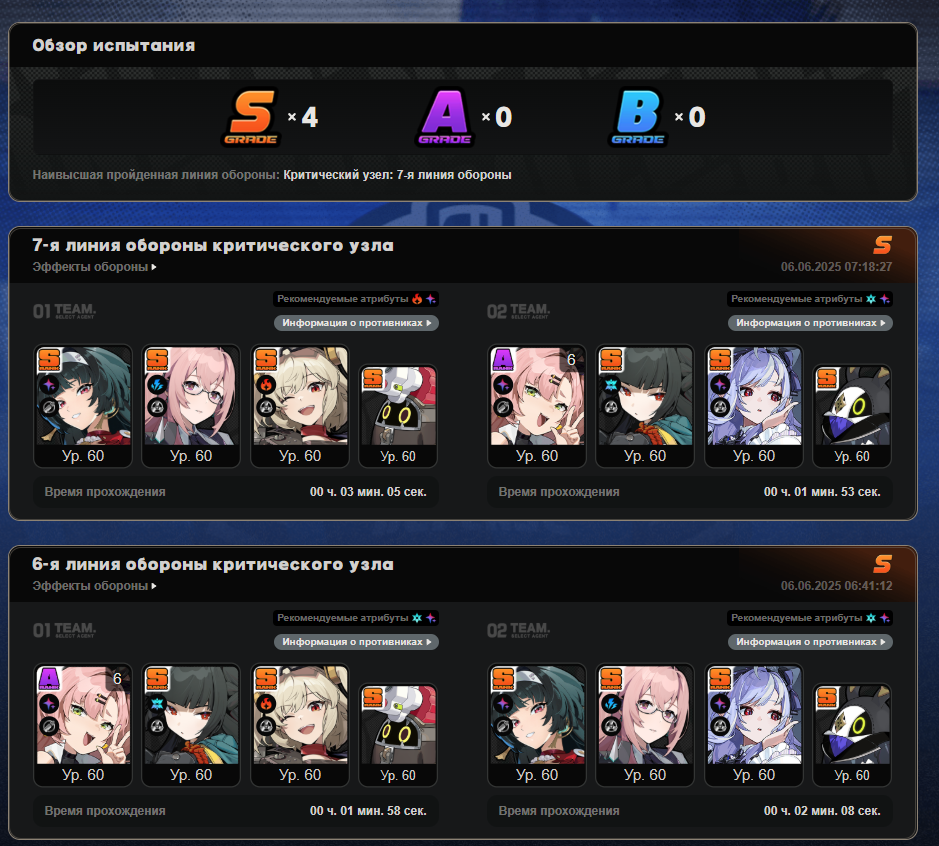Select dark-haired agent portrait in 7th line Team 01
Image resolution: width=939 pixels, height=846 pixels.
tap(83, 406)
